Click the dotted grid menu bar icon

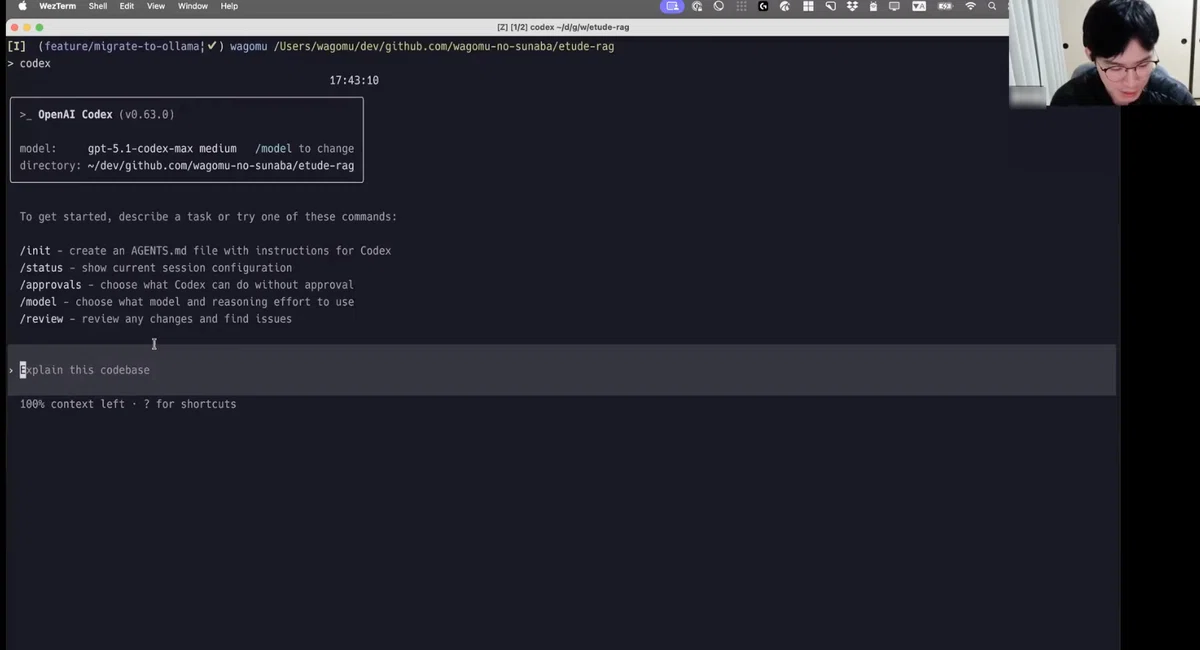pyautogui.click(x=741, y=6)
